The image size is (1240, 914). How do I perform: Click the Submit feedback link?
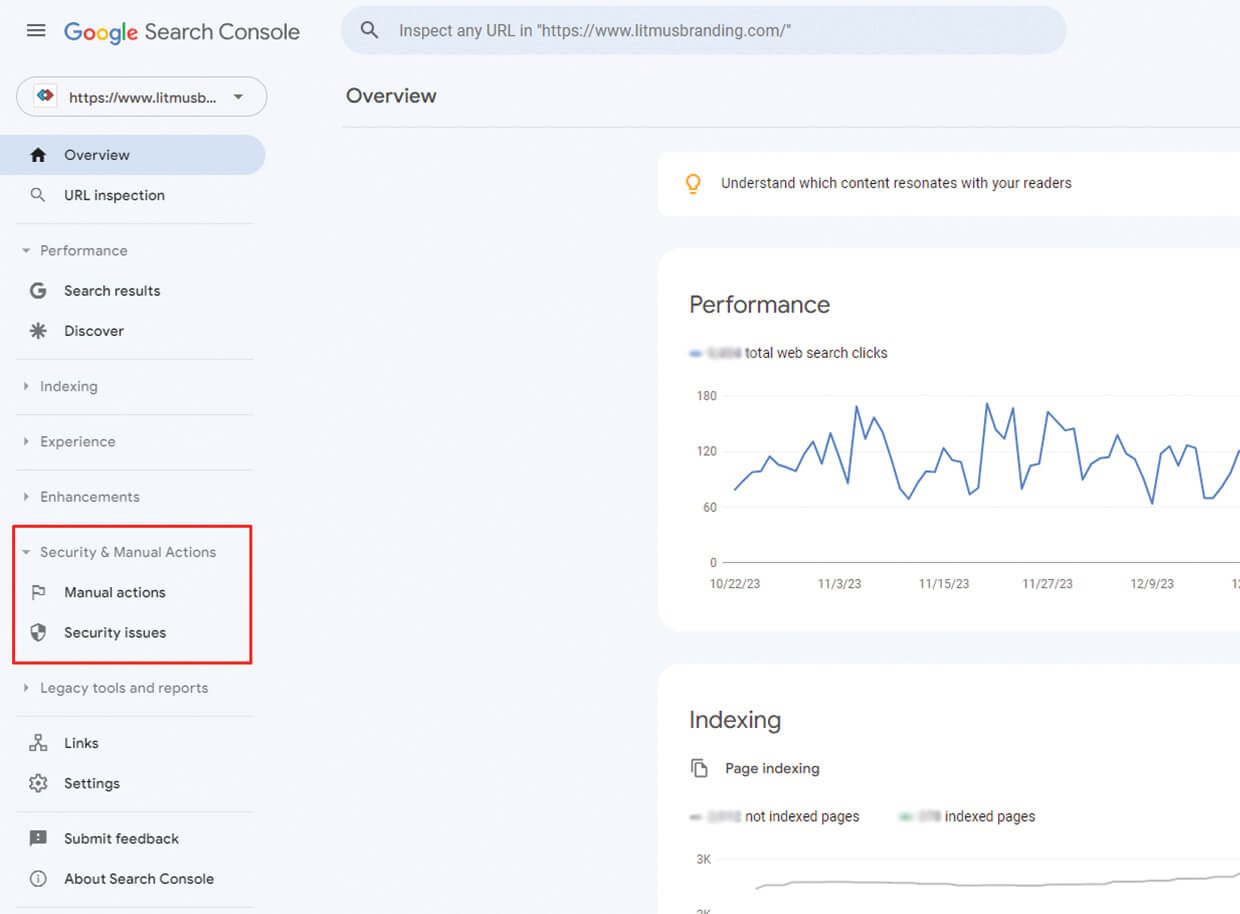(122, 838)
